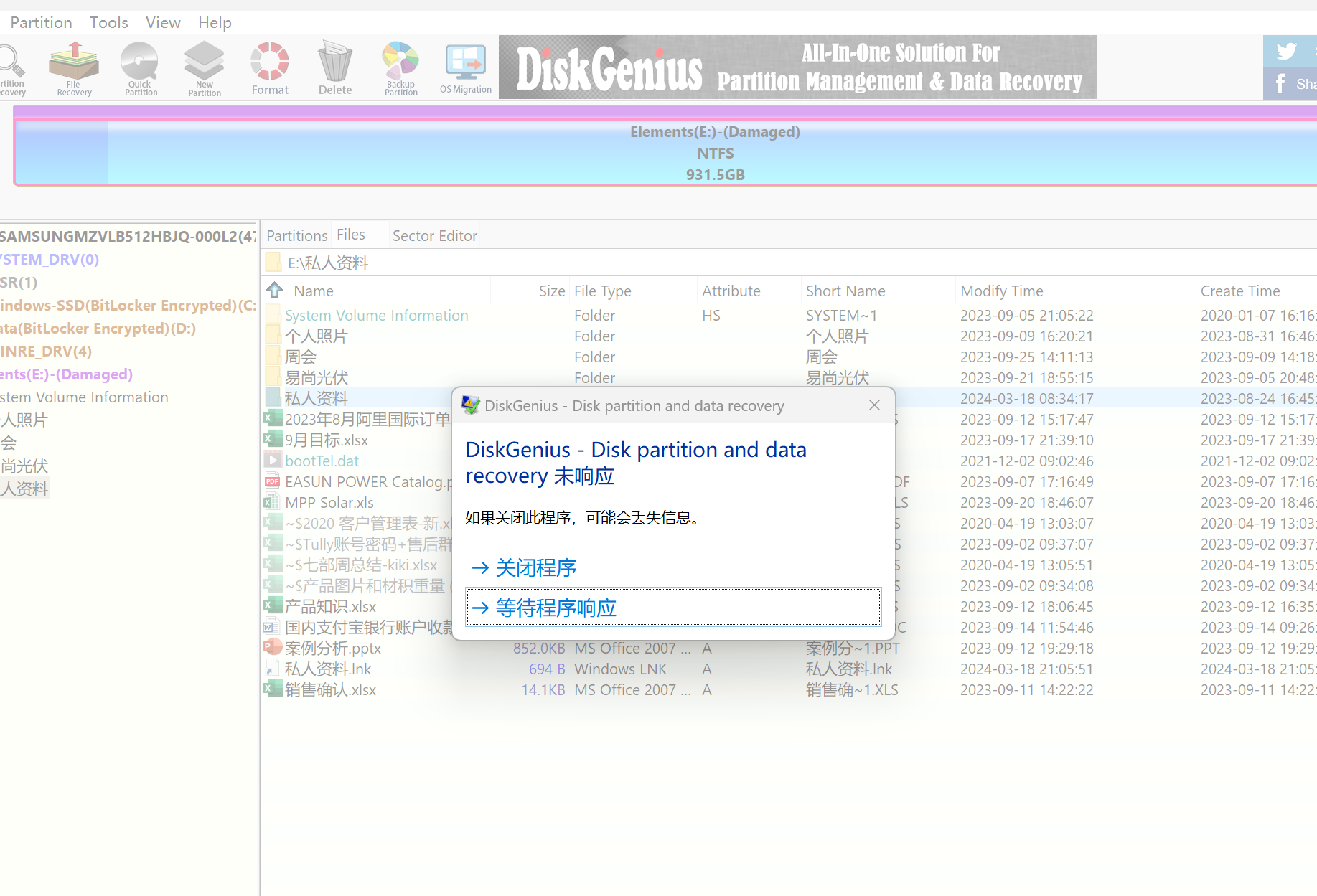1317x896 pixels.
Task: Open the Partition menu
Action: click(41, 22)
